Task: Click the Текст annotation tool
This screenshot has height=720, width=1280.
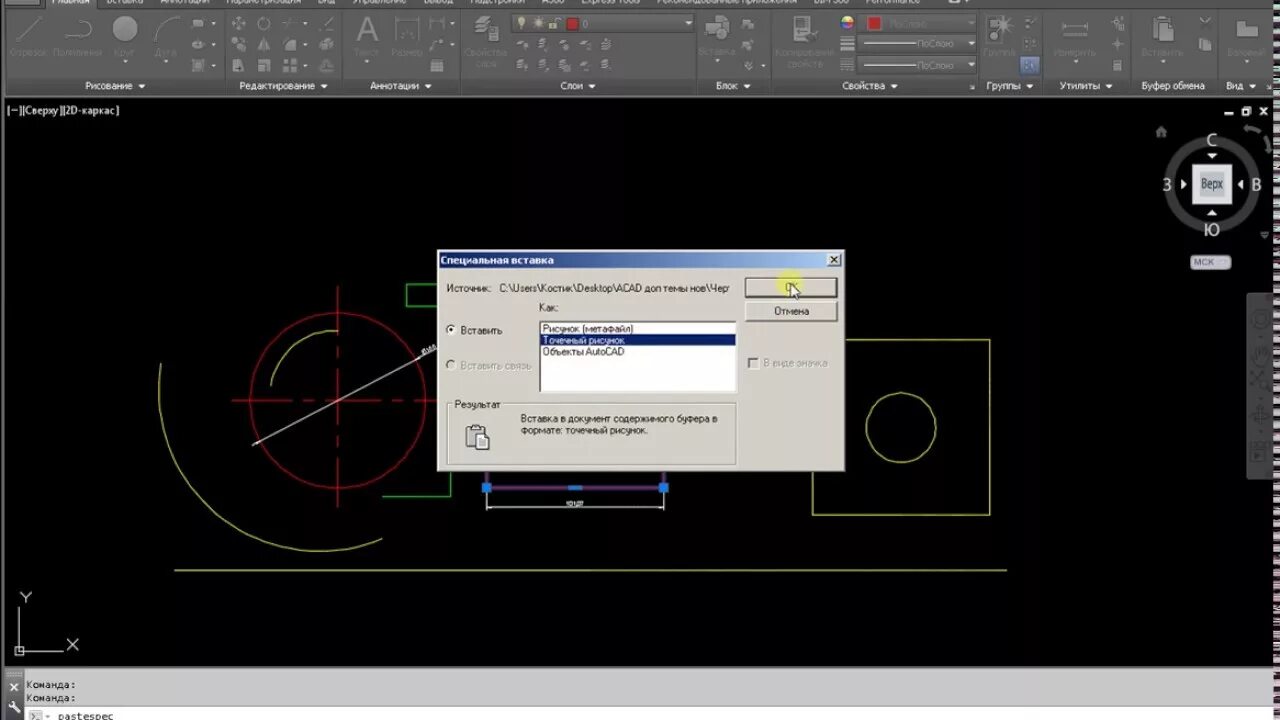Action: tap(367, 36)
